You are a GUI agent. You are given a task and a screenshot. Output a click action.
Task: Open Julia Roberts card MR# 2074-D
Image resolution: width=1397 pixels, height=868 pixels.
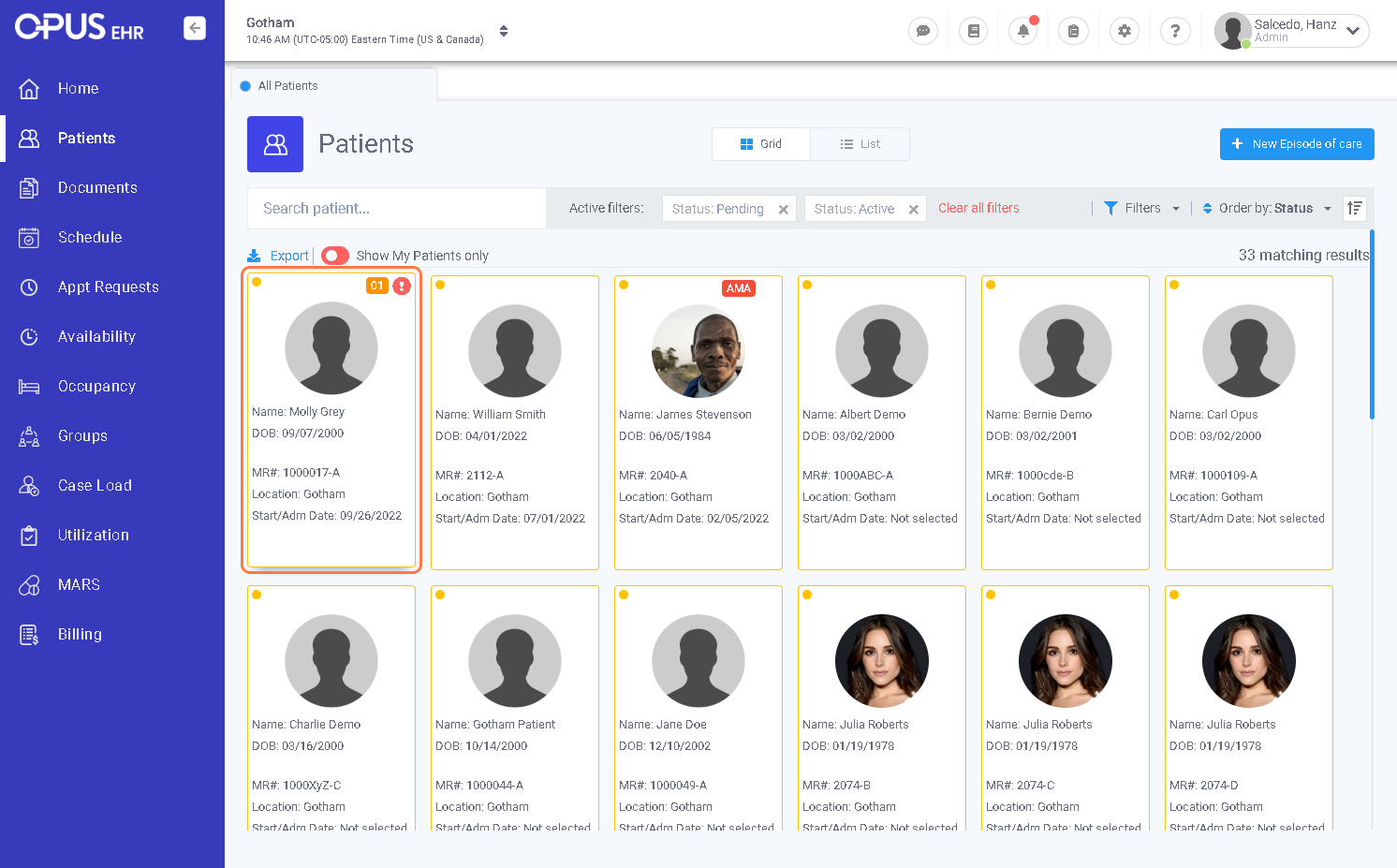point(1249,708)
